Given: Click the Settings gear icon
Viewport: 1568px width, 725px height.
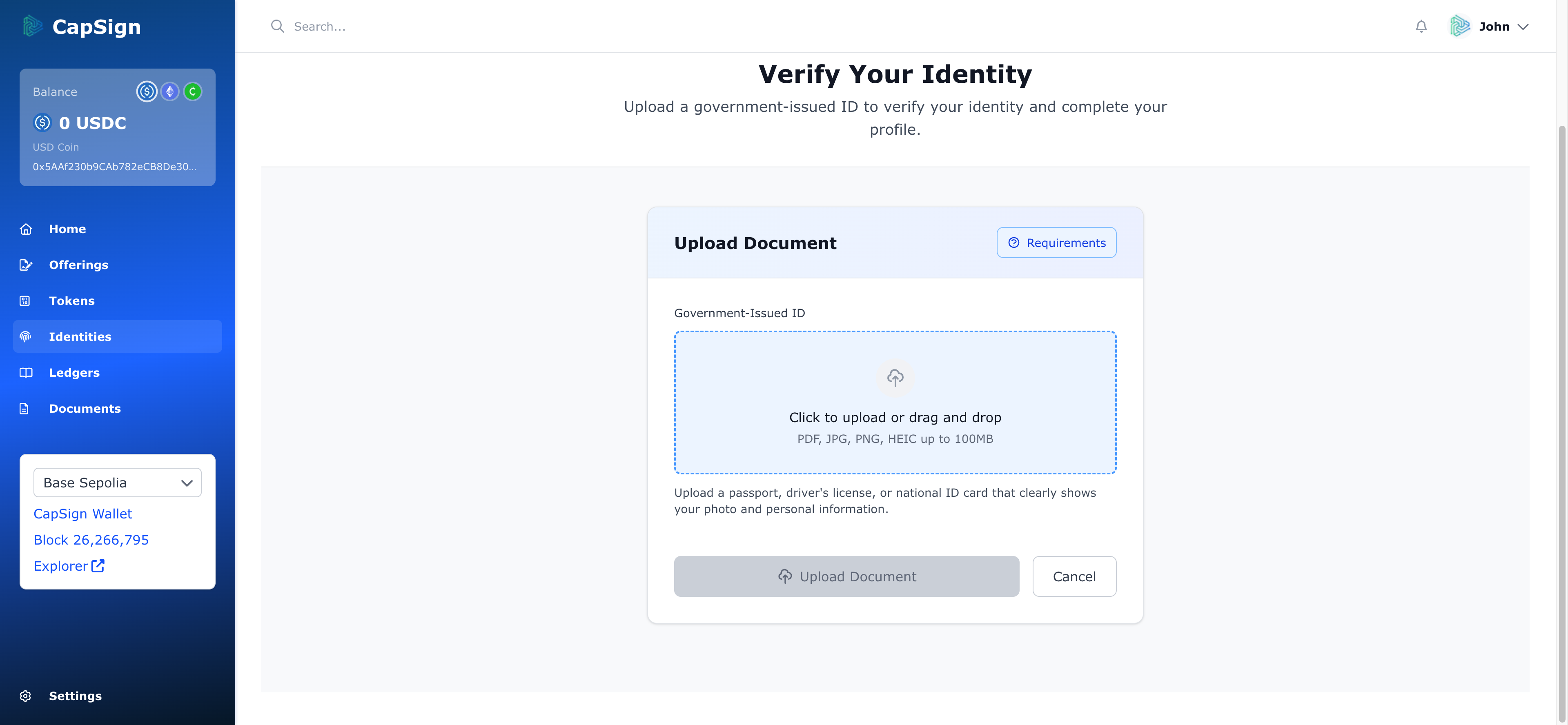Looking at the screenshot, I should [25, 696].
